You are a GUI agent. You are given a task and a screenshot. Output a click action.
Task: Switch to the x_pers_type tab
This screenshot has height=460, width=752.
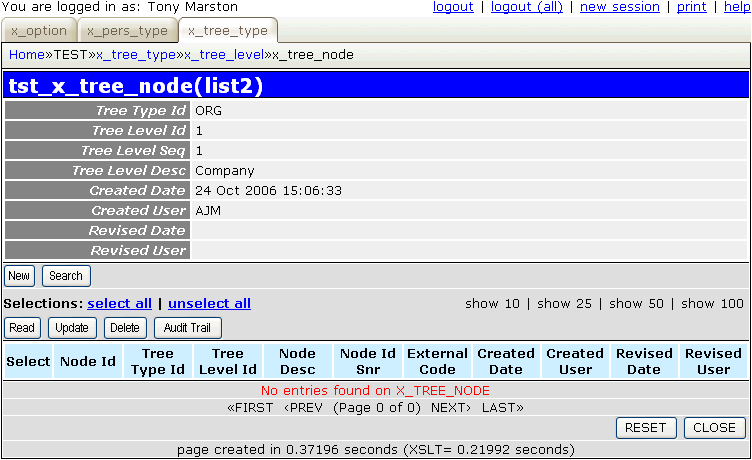pos(126,31)
